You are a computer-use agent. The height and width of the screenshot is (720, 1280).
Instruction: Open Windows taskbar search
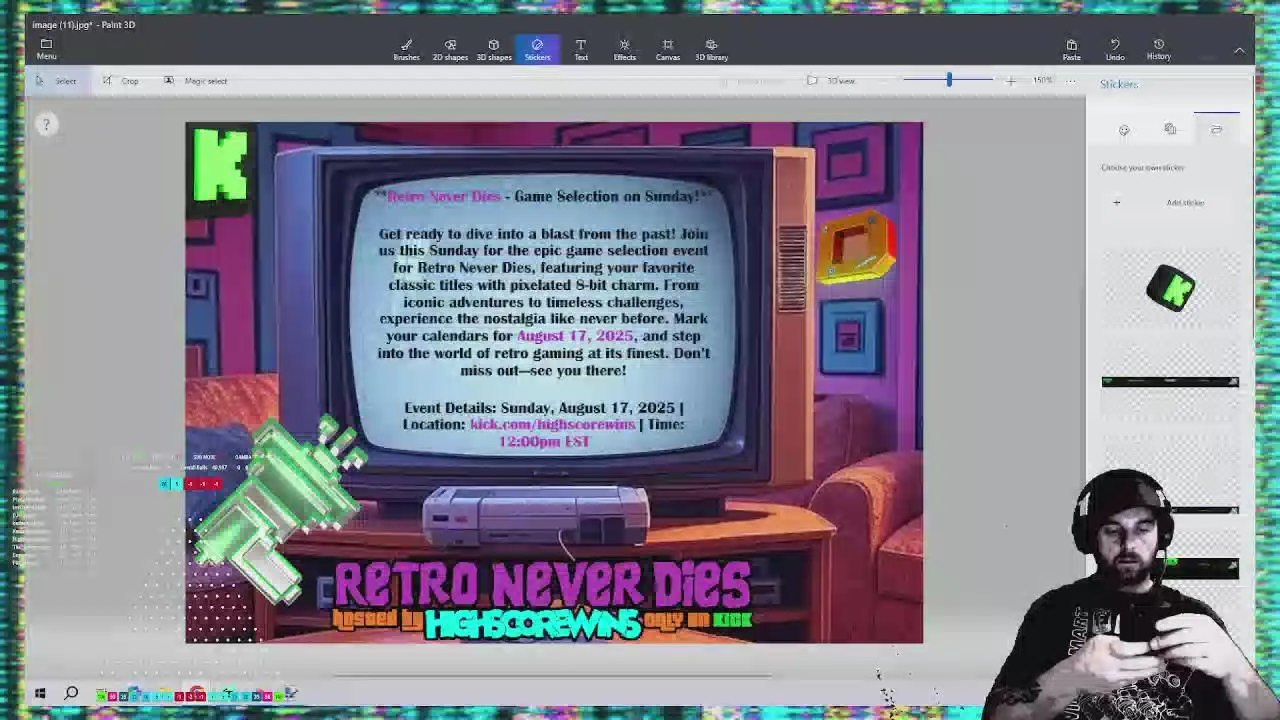tap(72, 693)
